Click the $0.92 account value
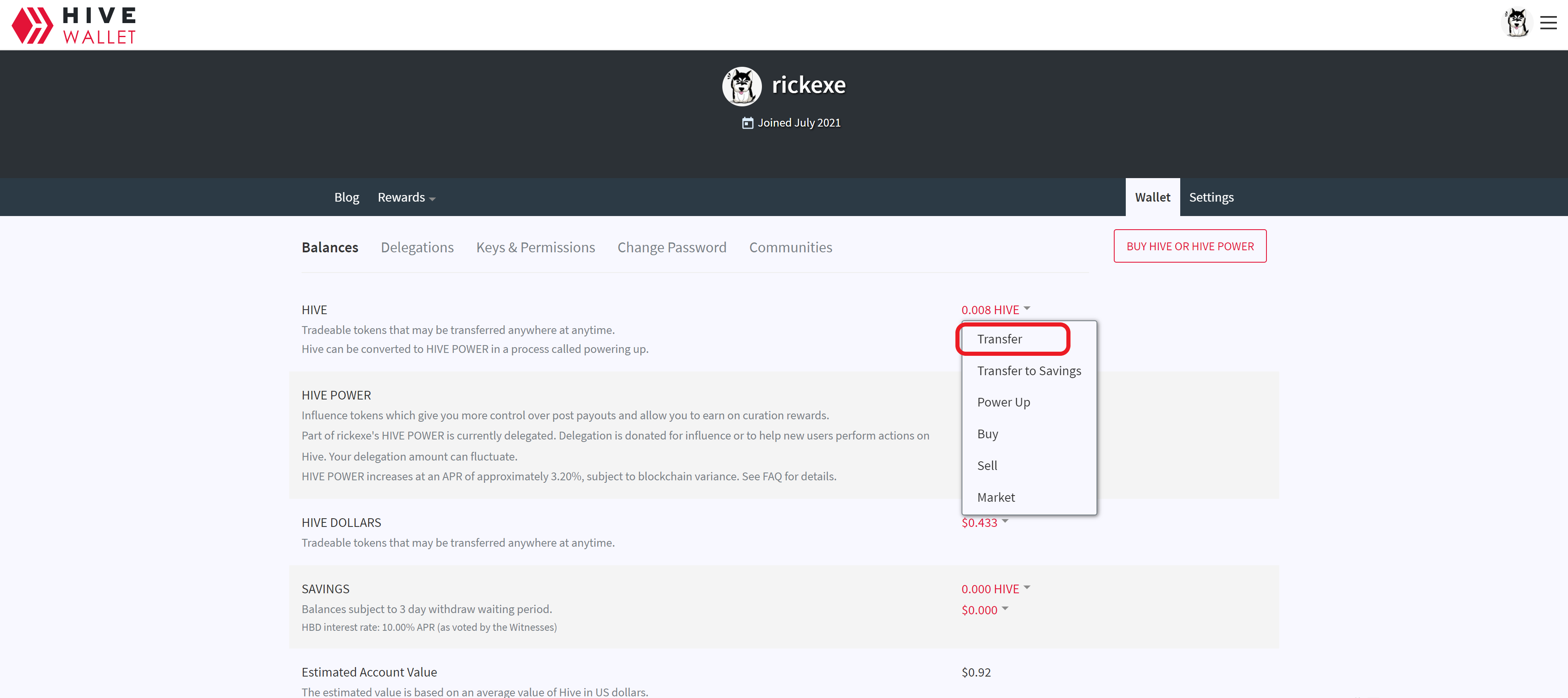This screenshot has height=698, width=1568. [x=976, y=672]
